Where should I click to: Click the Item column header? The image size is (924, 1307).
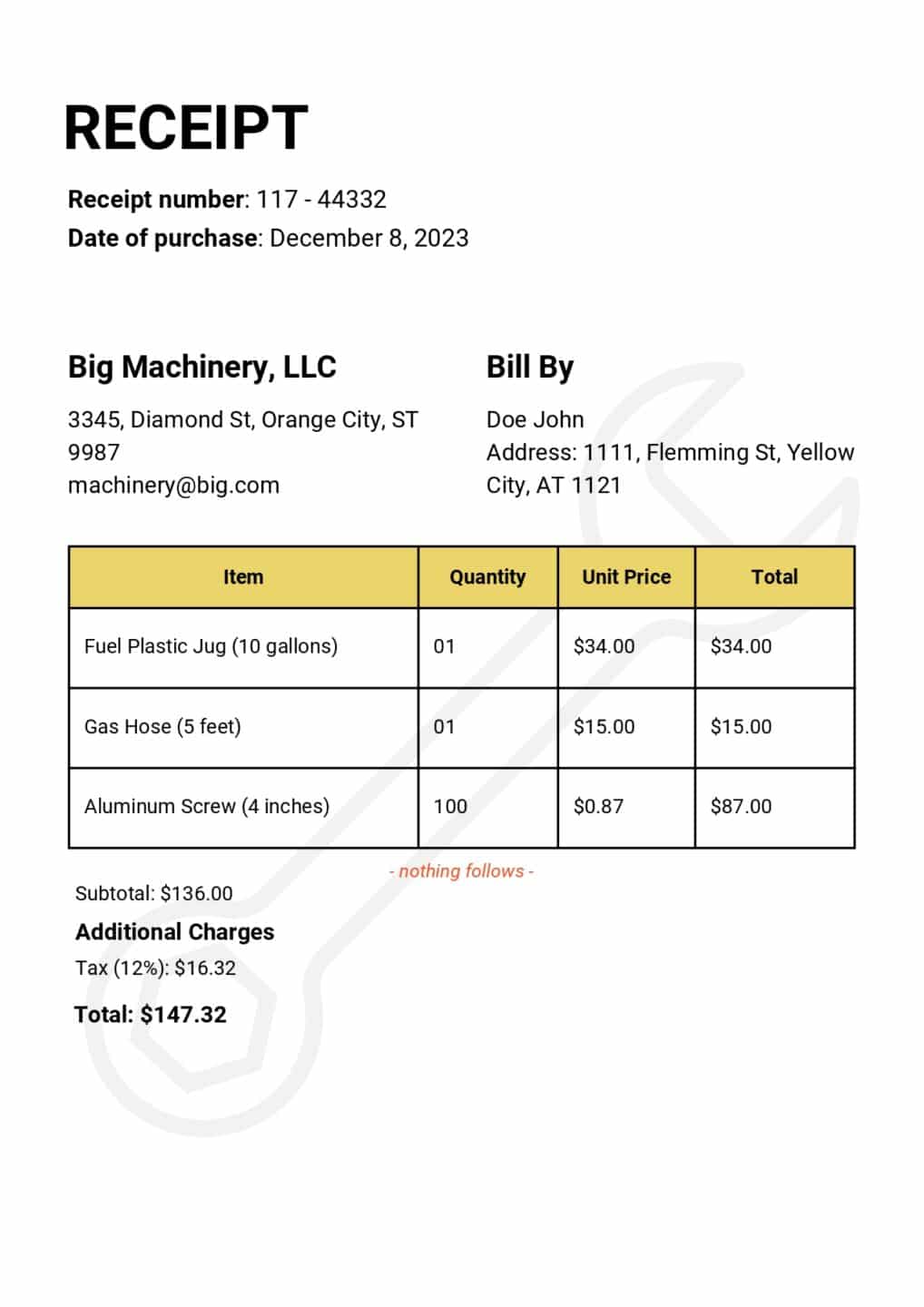tap(243, 577)
